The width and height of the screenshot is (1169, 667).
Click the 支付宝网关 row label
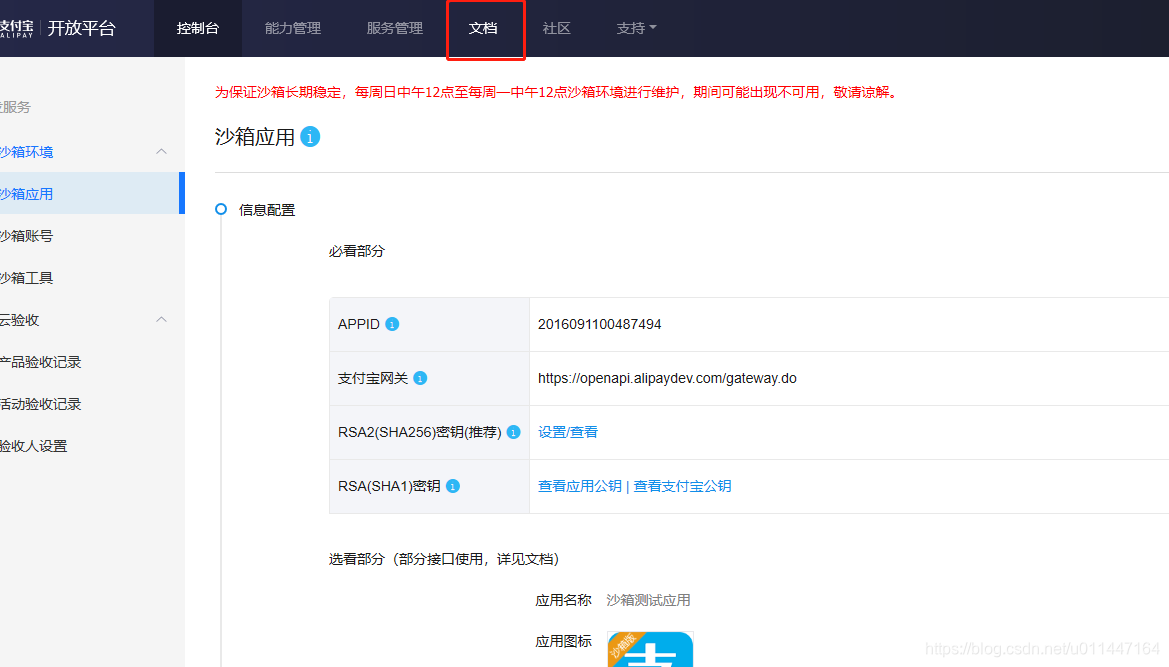(x=373, y=379)
